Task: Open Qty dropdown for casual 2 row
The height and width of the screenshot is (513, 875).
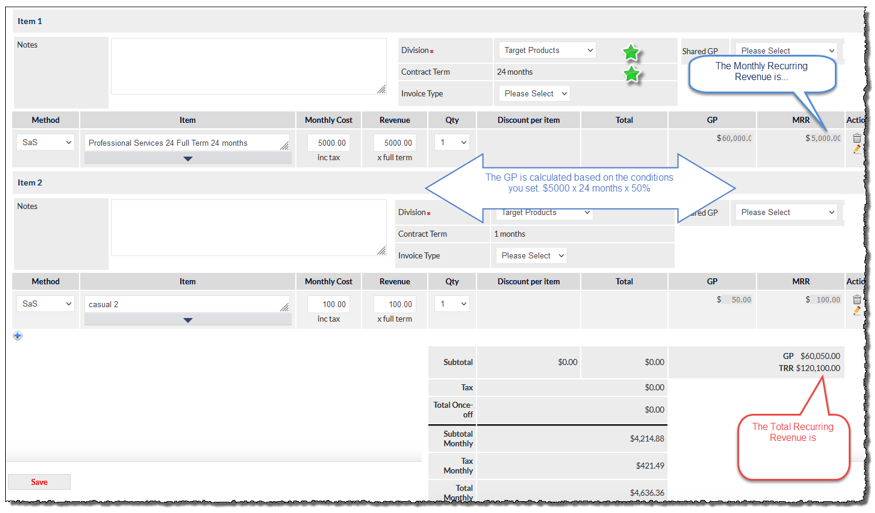Action: click(x=452, y=304)
